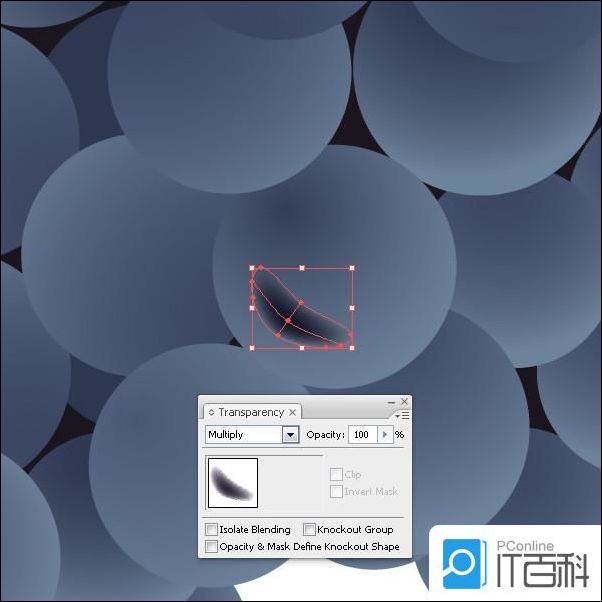Switch to the Transparency tab
602x602 pixels.
click(251, 412)
